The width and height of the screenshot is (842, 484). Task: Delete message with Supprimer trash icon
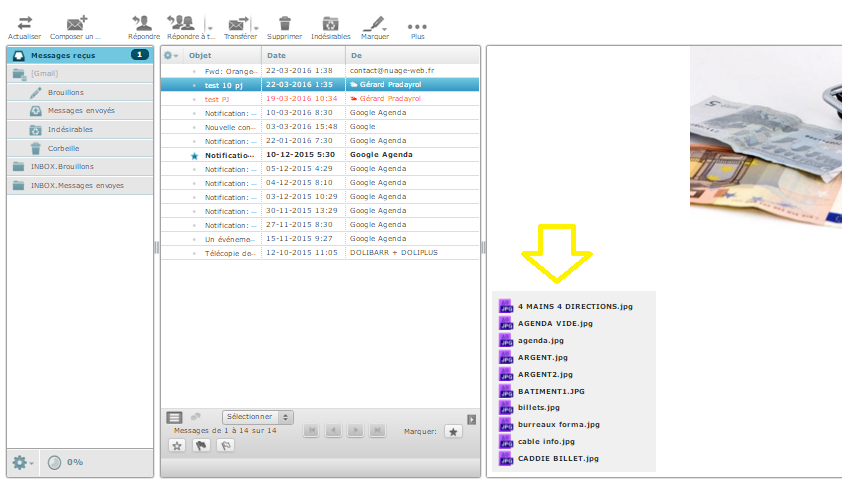click(x=285, y=23)
